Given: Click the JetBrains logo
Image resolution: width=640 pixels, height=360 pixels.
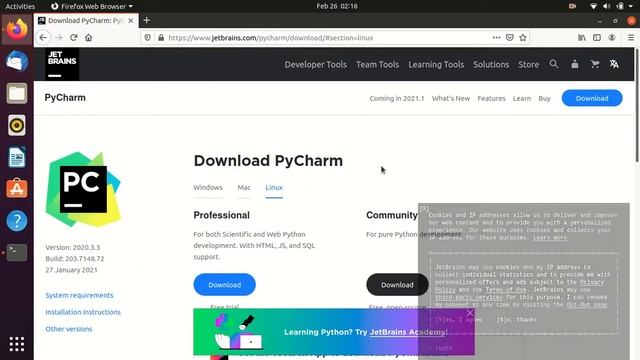Looking at the screenshot, I should pos(62,64).
